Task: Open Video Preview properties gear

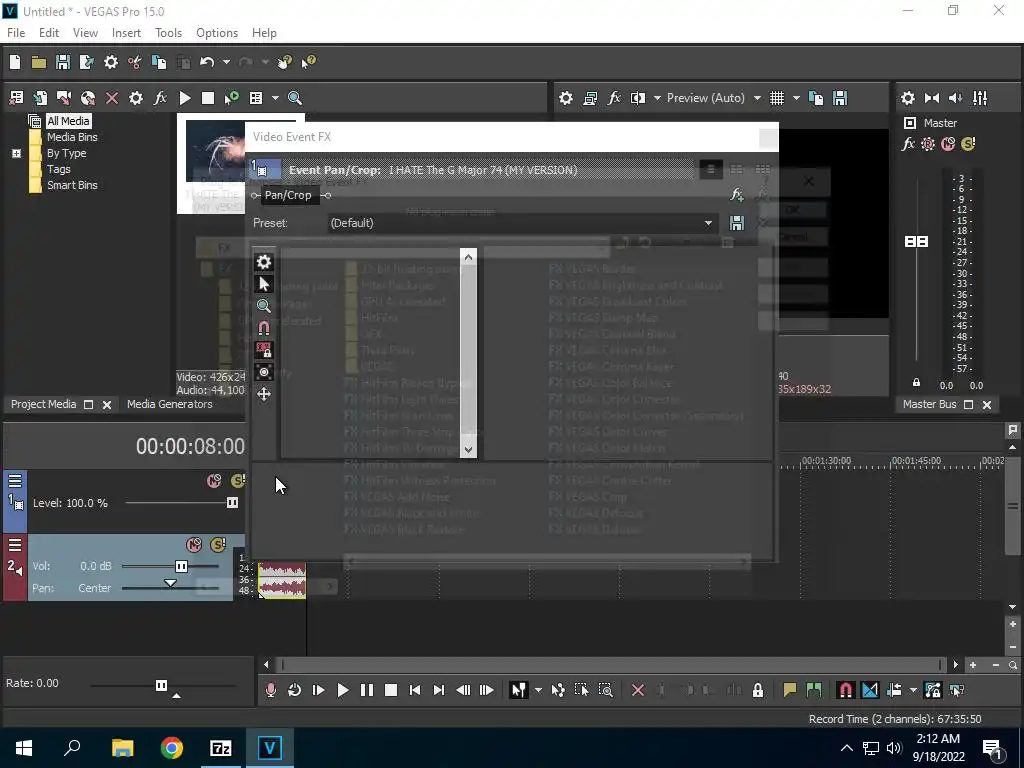Action: click(x=566, y=98)
